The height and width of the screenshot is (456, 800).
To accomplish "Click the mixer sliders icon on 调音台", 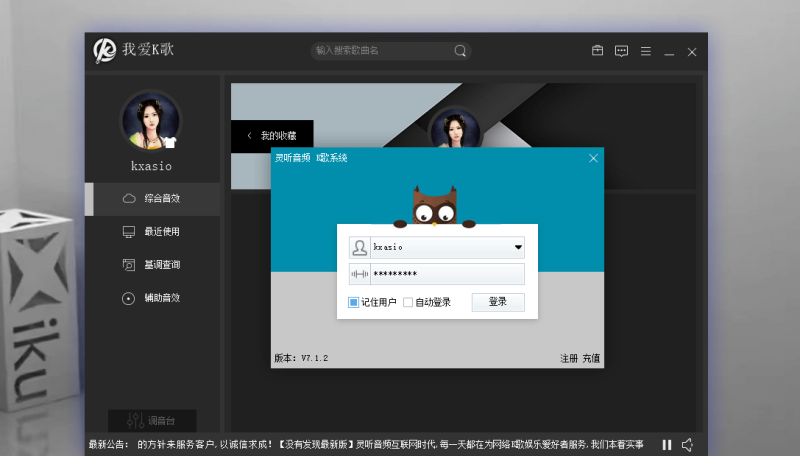I will coord(135,420).
